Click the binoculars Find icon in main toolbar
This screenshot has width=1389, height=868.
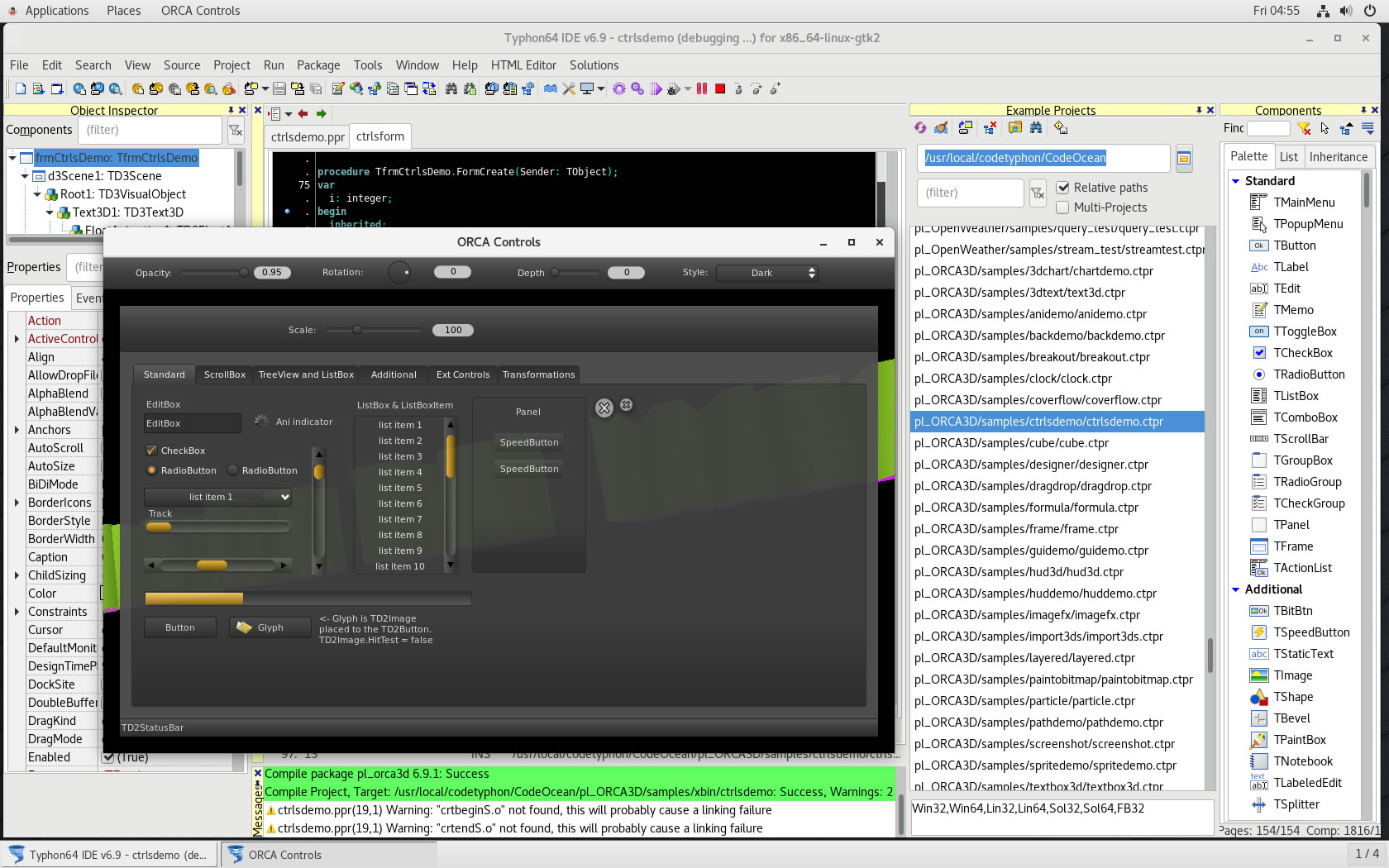tap(451, 88)
